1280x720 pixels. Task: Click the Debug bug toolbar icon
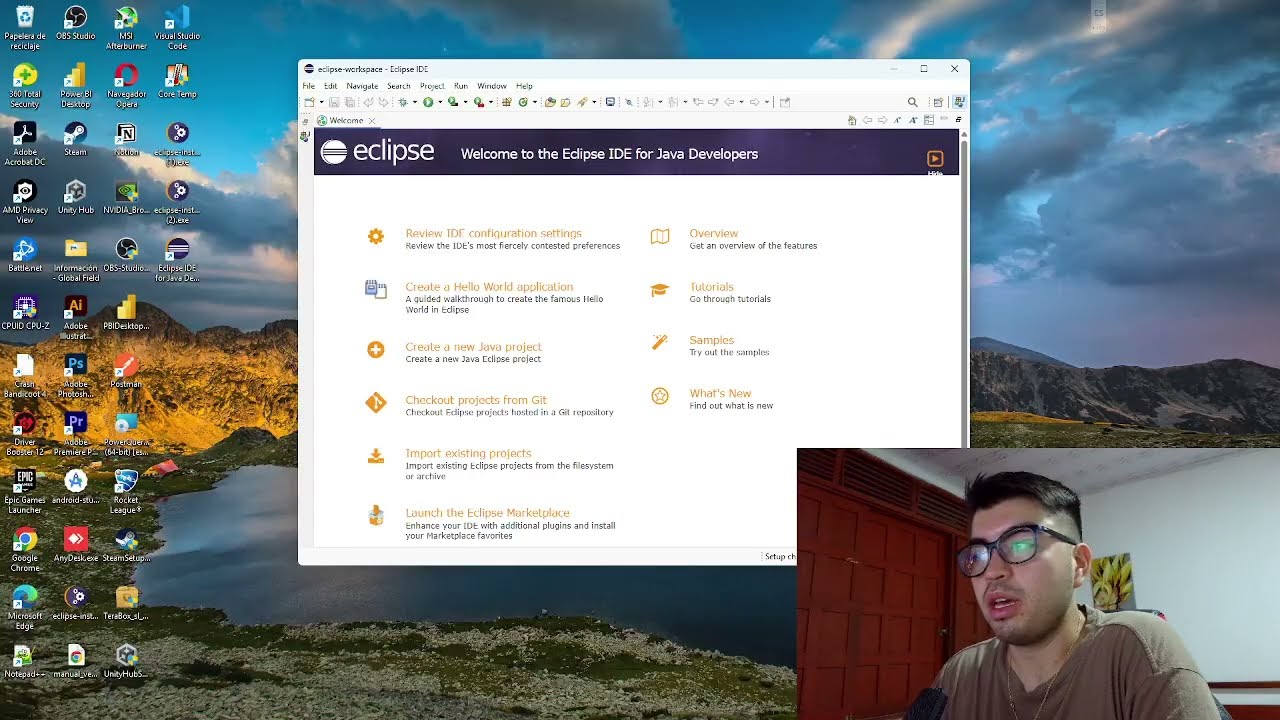[402, 102]
